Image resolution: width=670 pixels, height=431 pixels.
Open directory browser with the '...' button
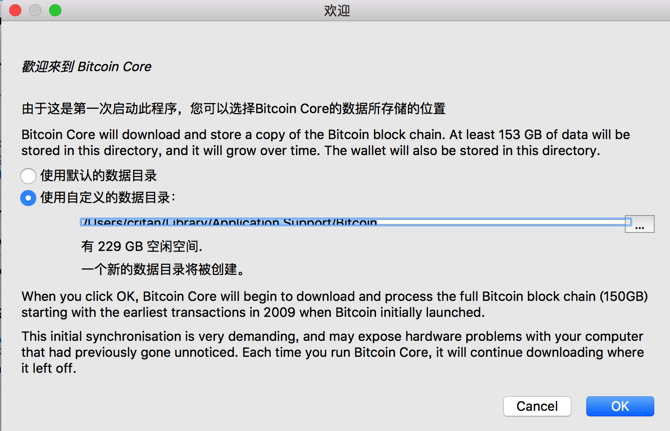pyautogui.click(x=640, y=224)
